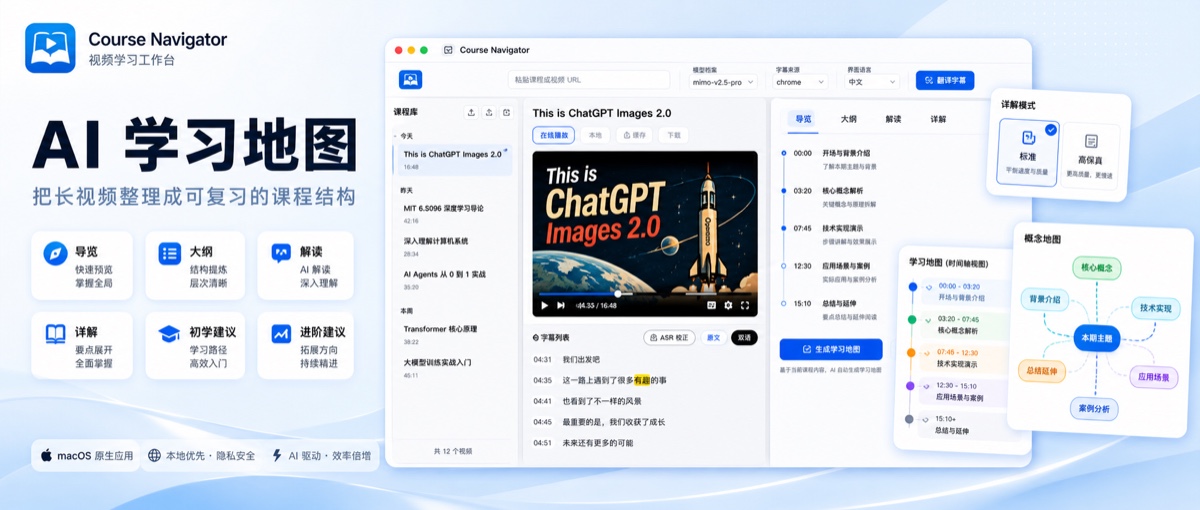Image resolution: width=1200 pixels, height=510 pixels.
Task: Click the 初学建议 graduation cap icon
Action: tap(170, 334)
